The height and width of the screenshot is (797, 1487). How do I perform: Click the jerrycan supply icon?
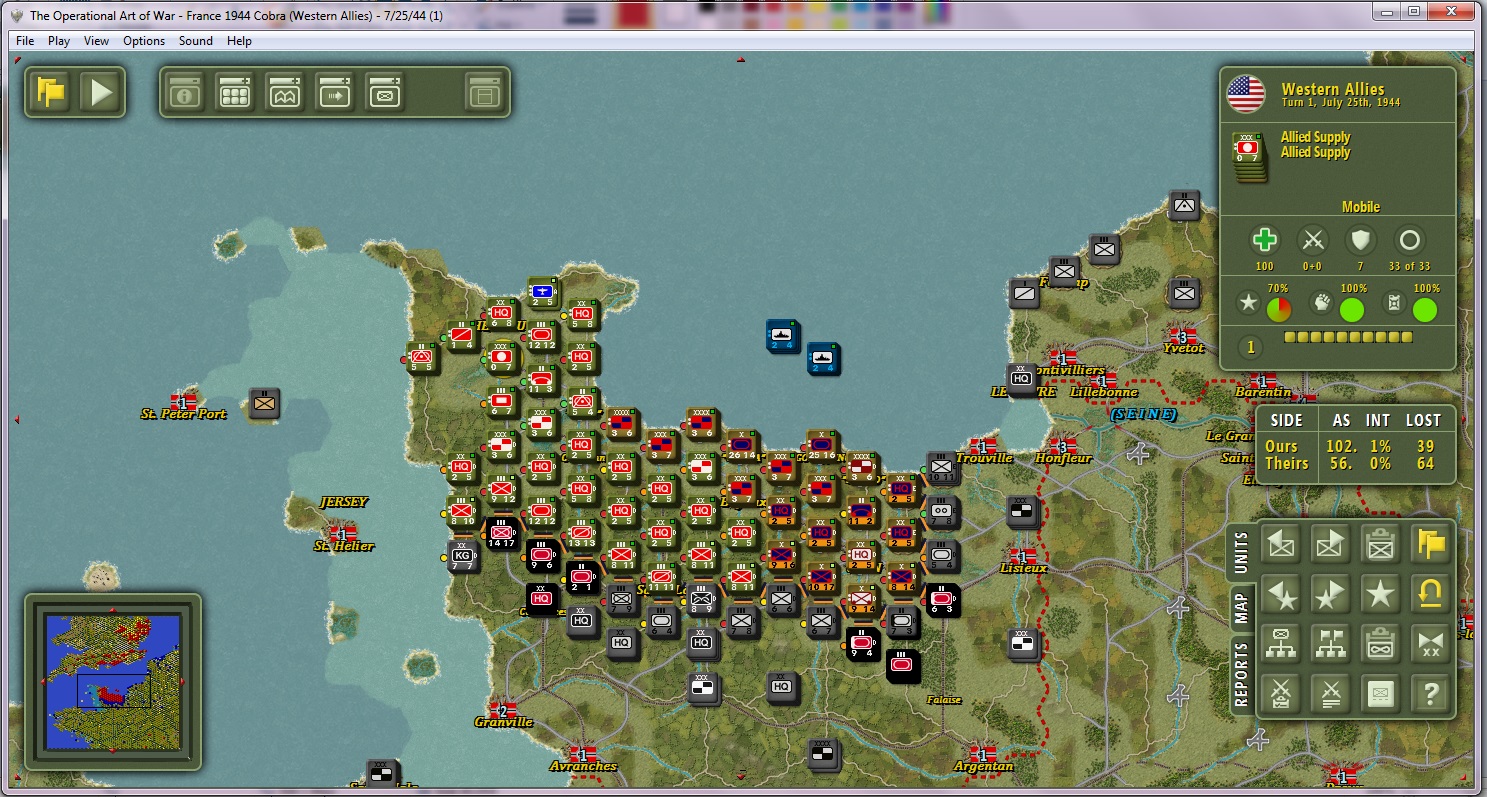coord(1395,303)
